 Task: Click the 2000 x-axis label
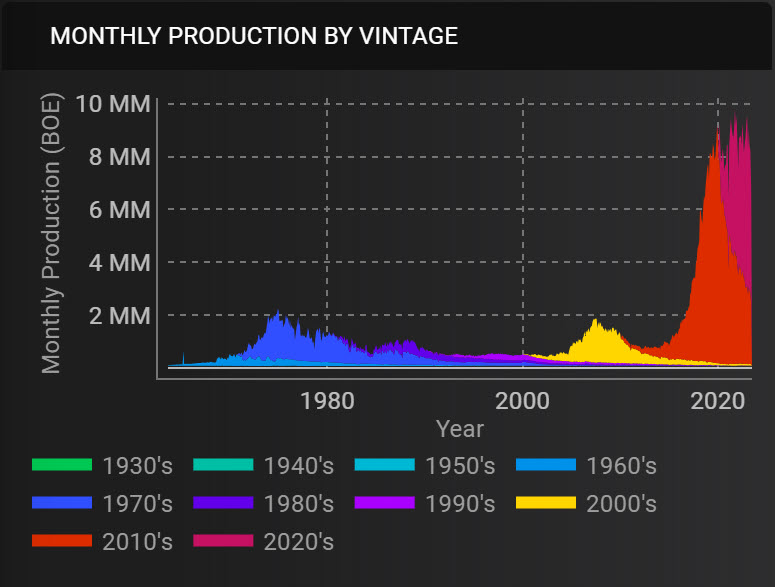click(x=522, y=401)
